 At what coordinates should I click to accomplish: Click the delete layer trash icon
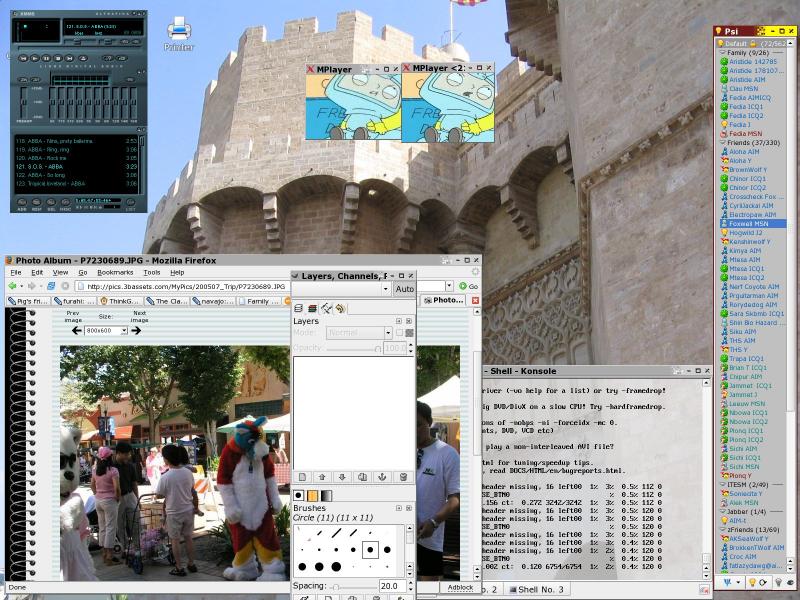(404, 475)
